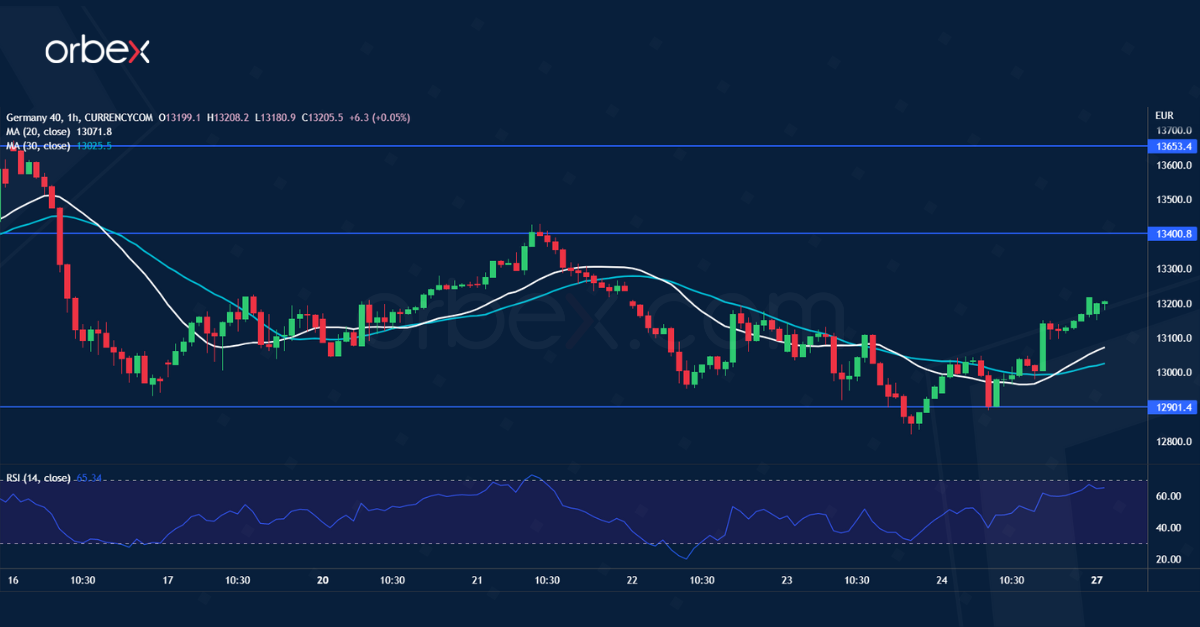The width and height of the screenshot is (1200, 627).
Task: Click the EUR currency label
Action: pos(1163,115)
